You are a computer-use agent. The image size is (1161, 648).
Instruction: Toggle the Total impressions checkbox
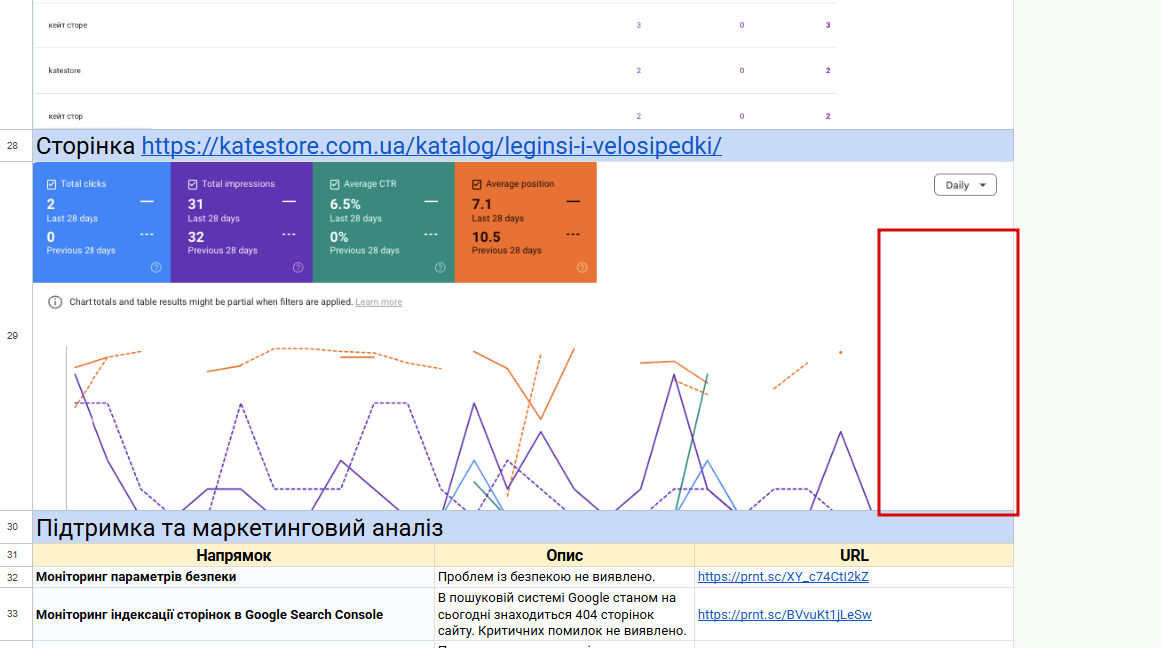pyautogui.click(x=193, y=184)
